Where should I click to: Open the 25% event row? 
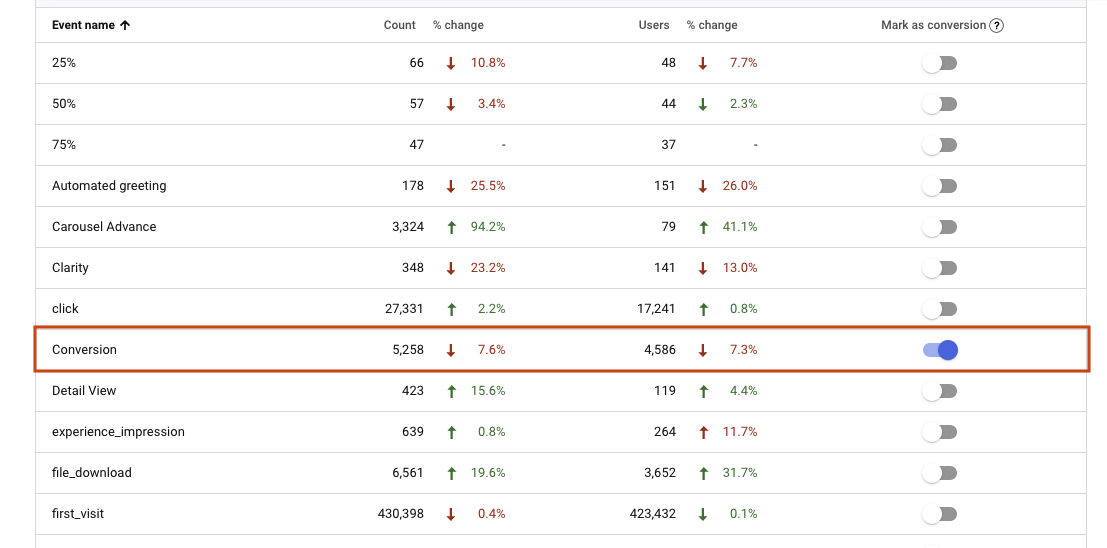[x=561, y=63]
